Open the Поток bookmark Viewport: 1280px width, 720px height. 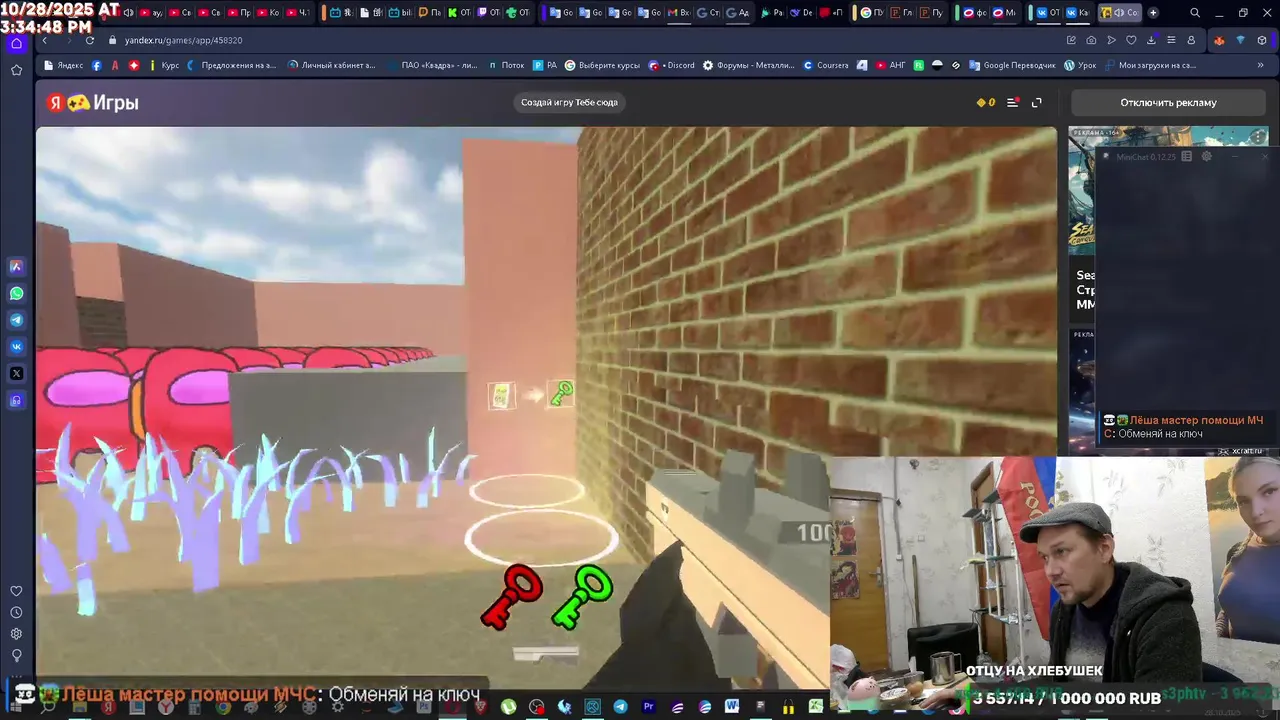(505, 65)
